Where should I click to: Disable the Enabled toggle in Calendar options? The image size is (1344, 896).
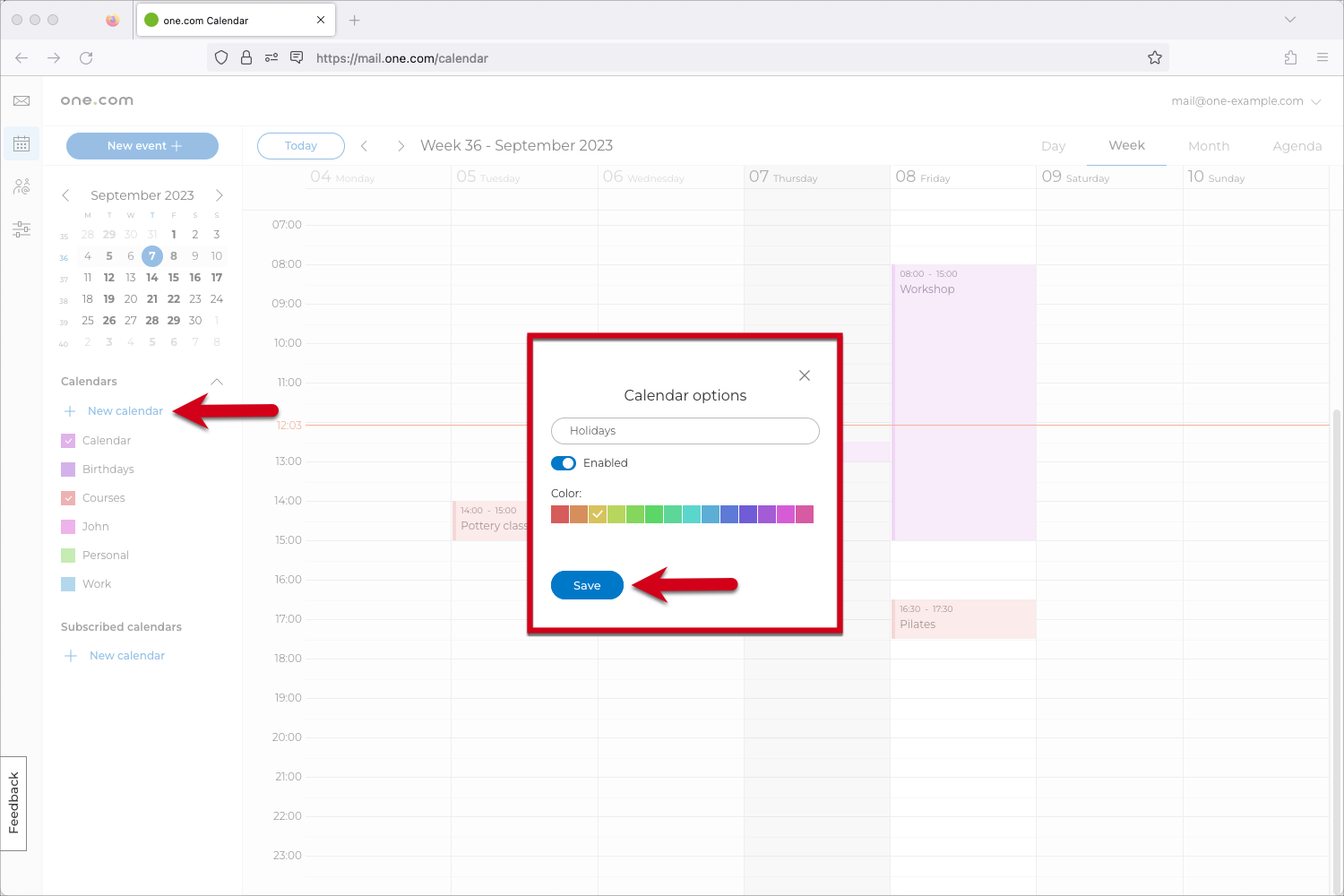[x=564, y=463]
